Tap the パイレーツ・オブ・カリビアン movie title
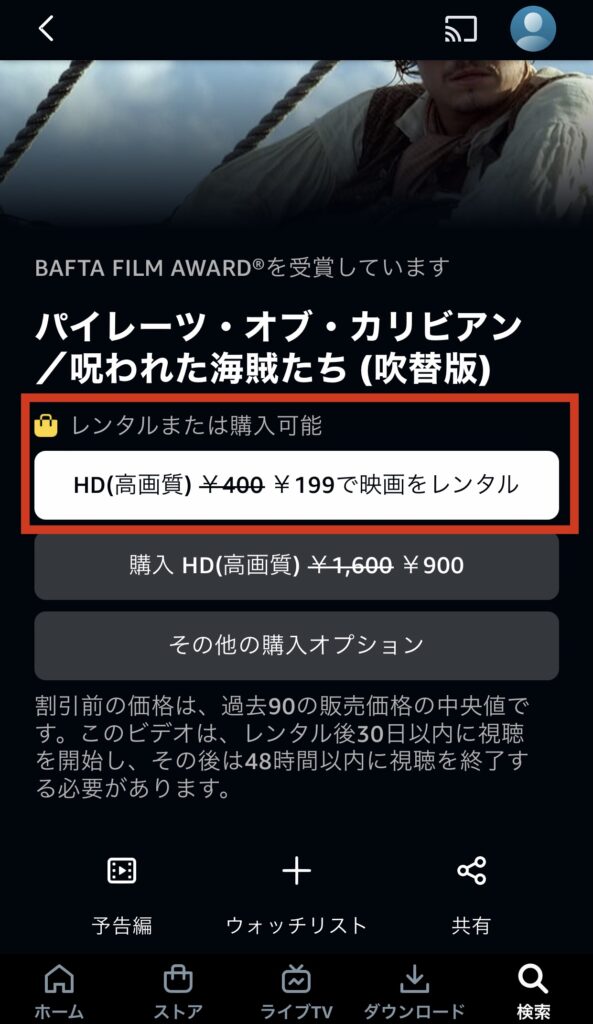 [279, 348]
